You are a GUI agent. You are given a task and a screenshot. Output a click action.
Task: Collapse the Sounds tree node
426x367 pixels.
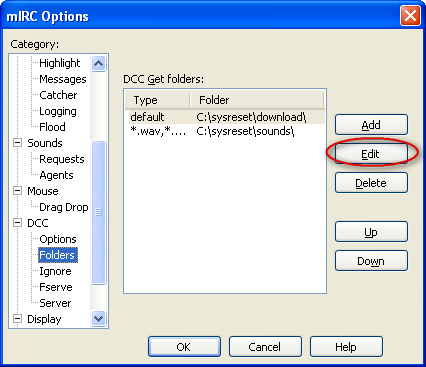tap(17, 143)
